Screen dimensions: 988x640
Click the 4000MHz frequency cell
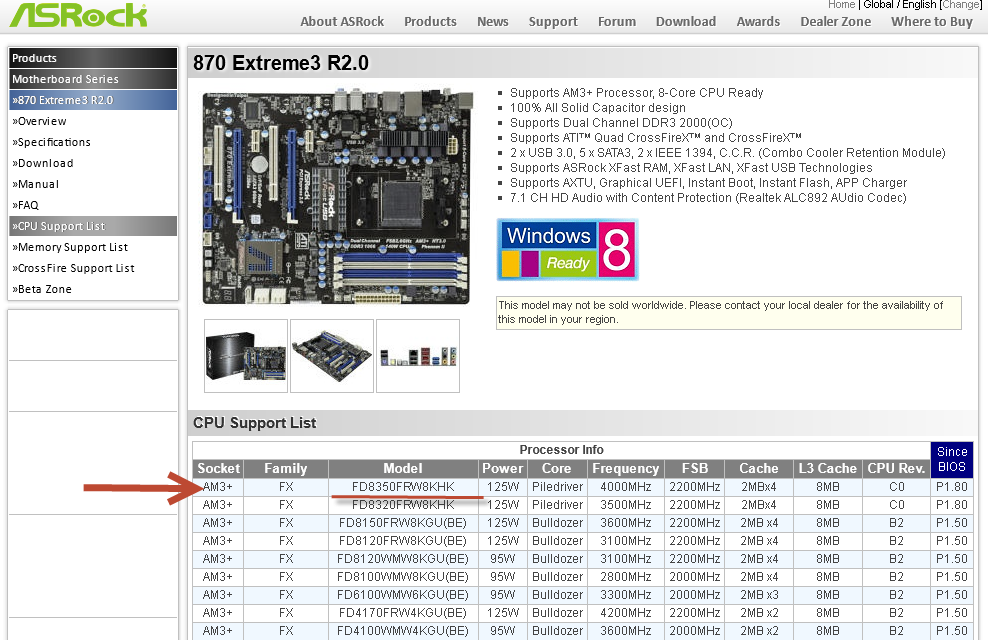(625, 487)
